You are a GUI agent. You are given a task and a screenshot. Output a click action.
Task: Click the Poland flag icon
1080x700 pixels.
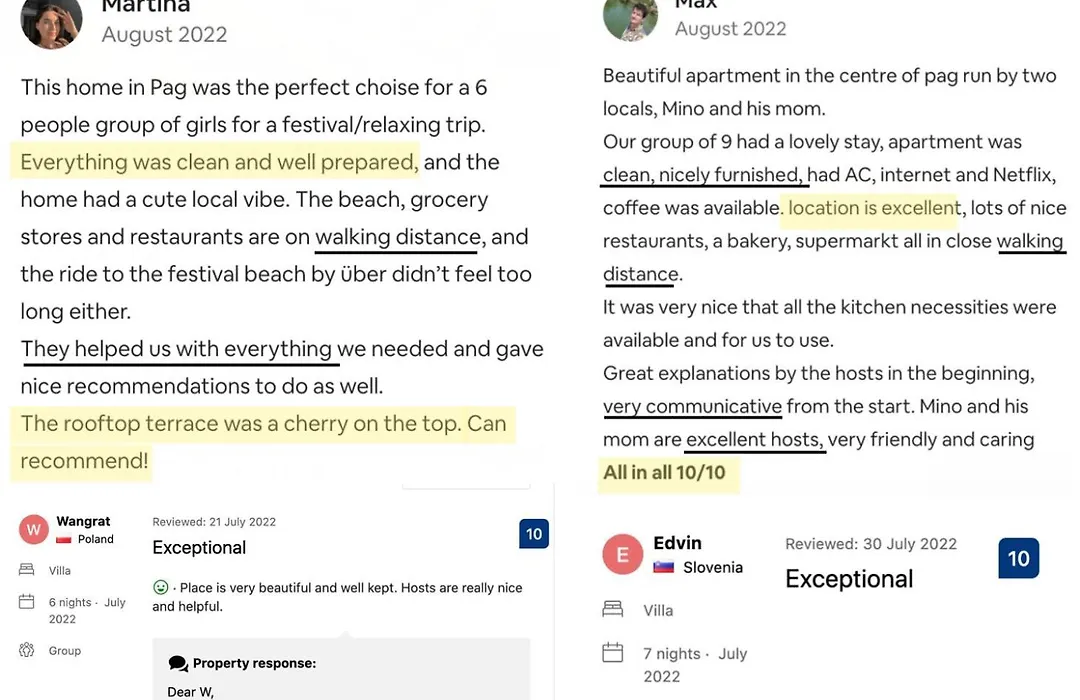click(64, 539)
